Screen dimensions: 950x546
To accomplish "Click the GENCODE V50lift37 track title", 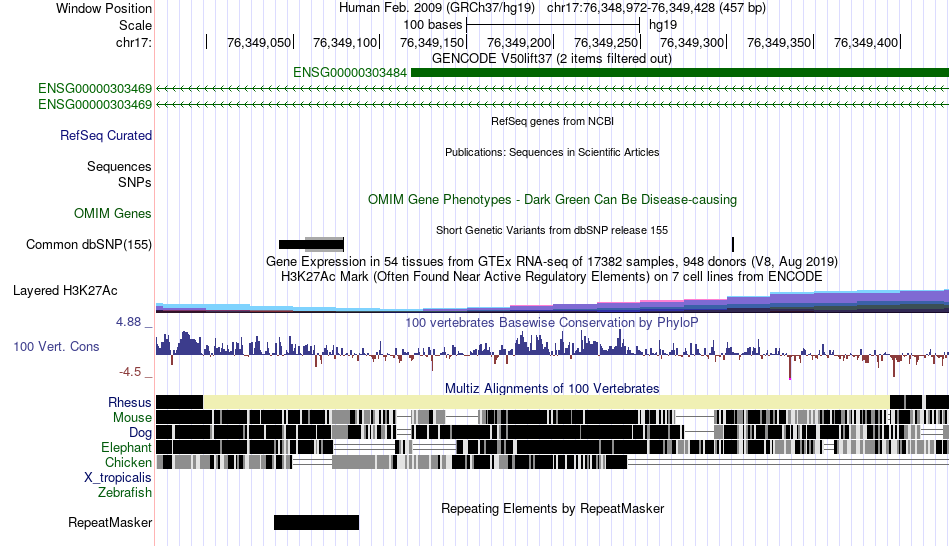I will [x=552, y=59].
